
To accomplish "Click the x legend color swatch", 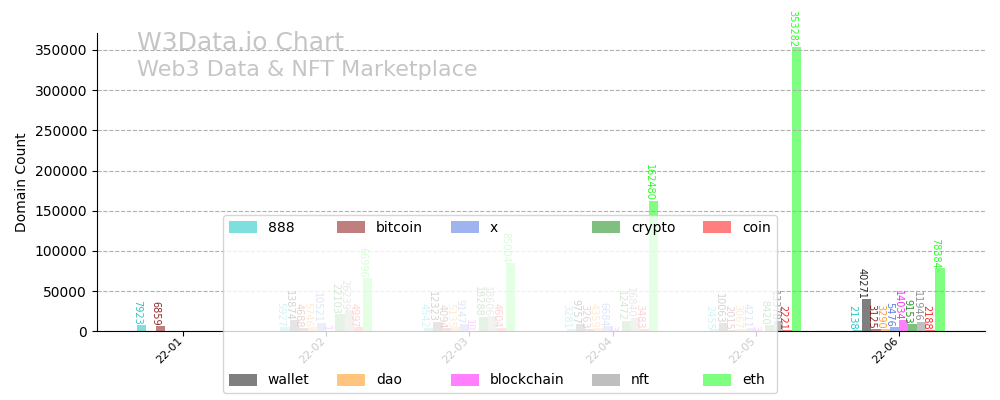I will pyautogui.click(x=465, y=228).
